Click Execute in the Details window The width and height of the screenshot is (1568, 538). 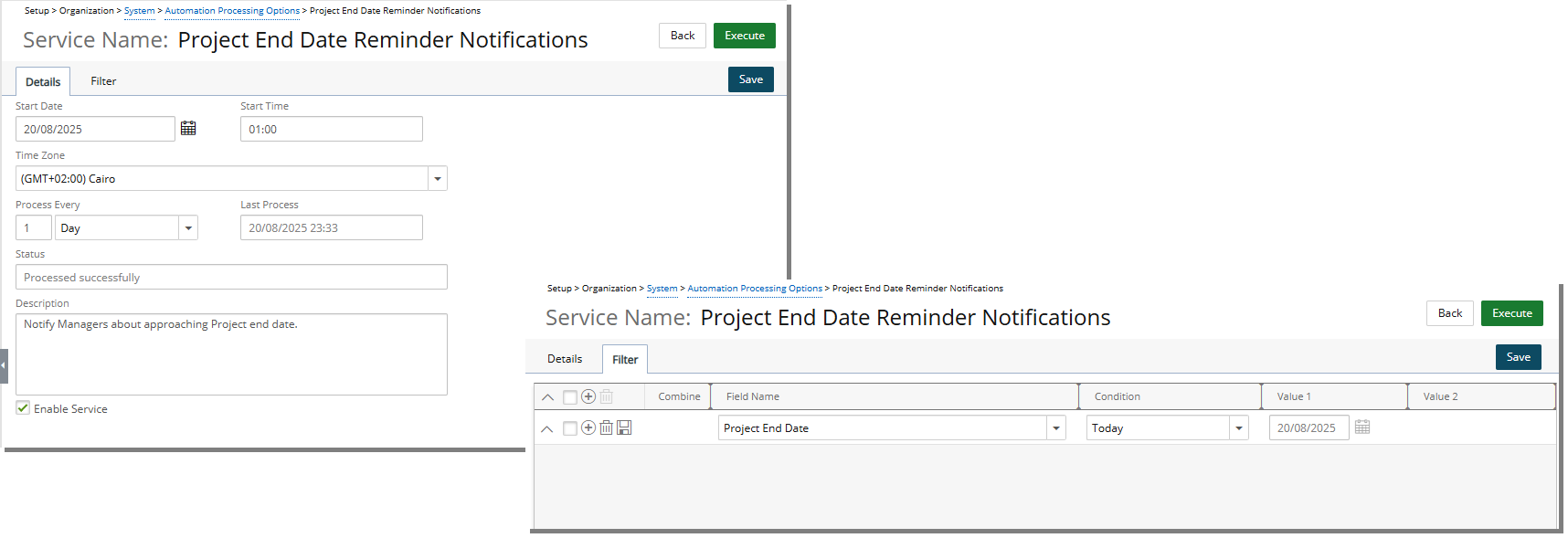pos(745,36)
